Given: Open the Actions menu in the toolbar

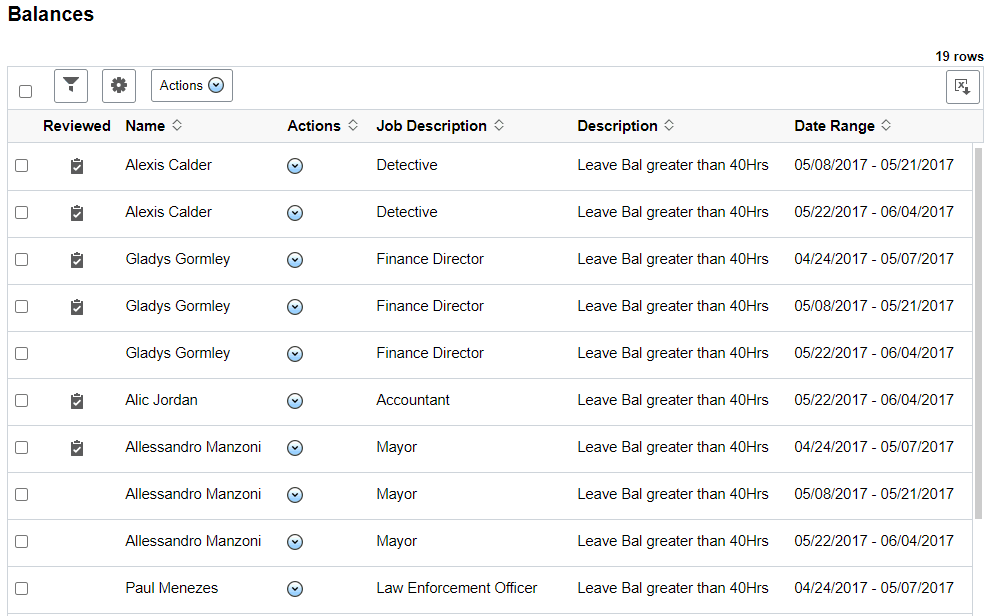Looking at the screenshot, I should pyautogui.click(x=191, y=85).
